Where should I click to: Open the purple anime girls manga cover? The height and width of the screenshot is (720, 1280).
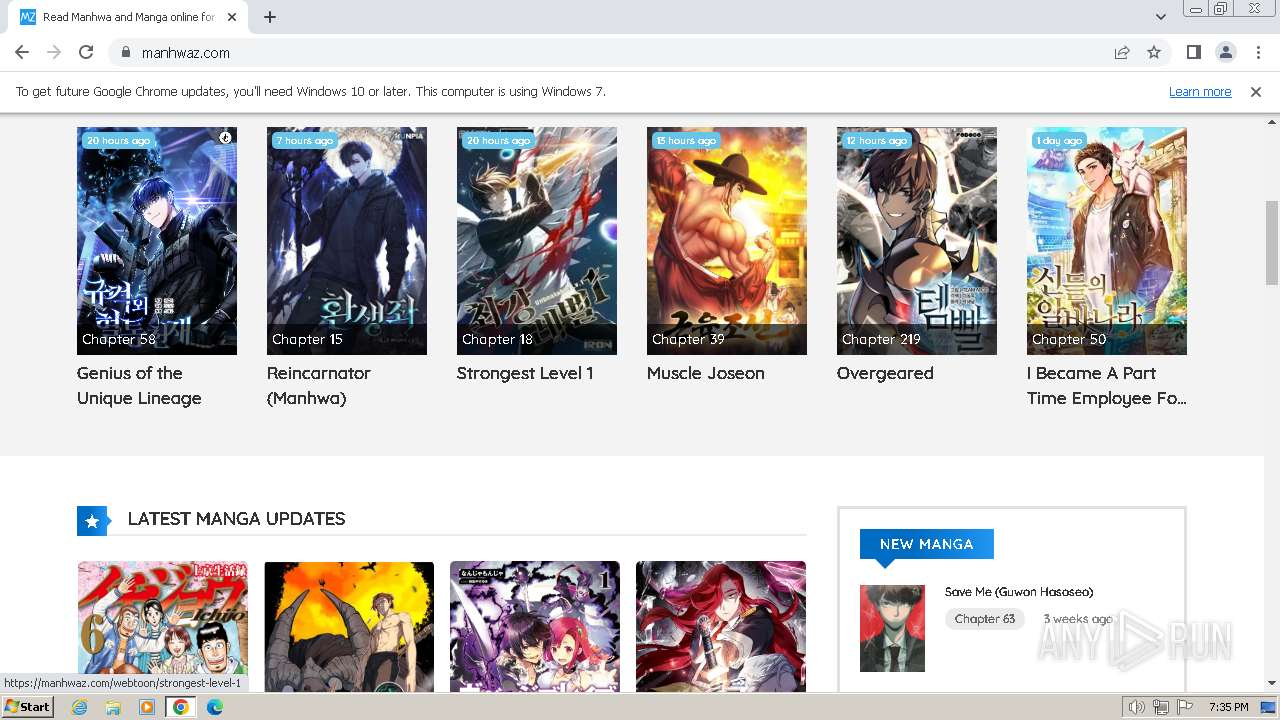[535, 626]
